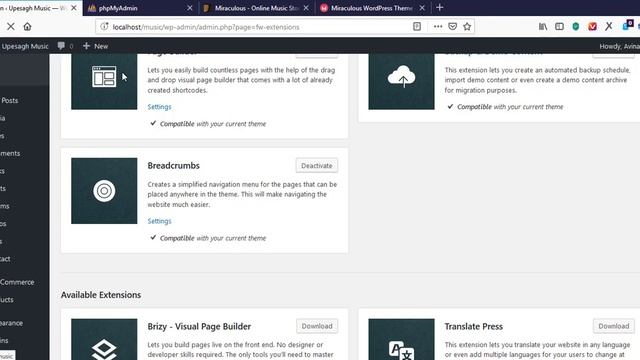Switch to Miraculous Online Music Store tab
The width and height of the screenshot is (640, 360).
(257, 8)
